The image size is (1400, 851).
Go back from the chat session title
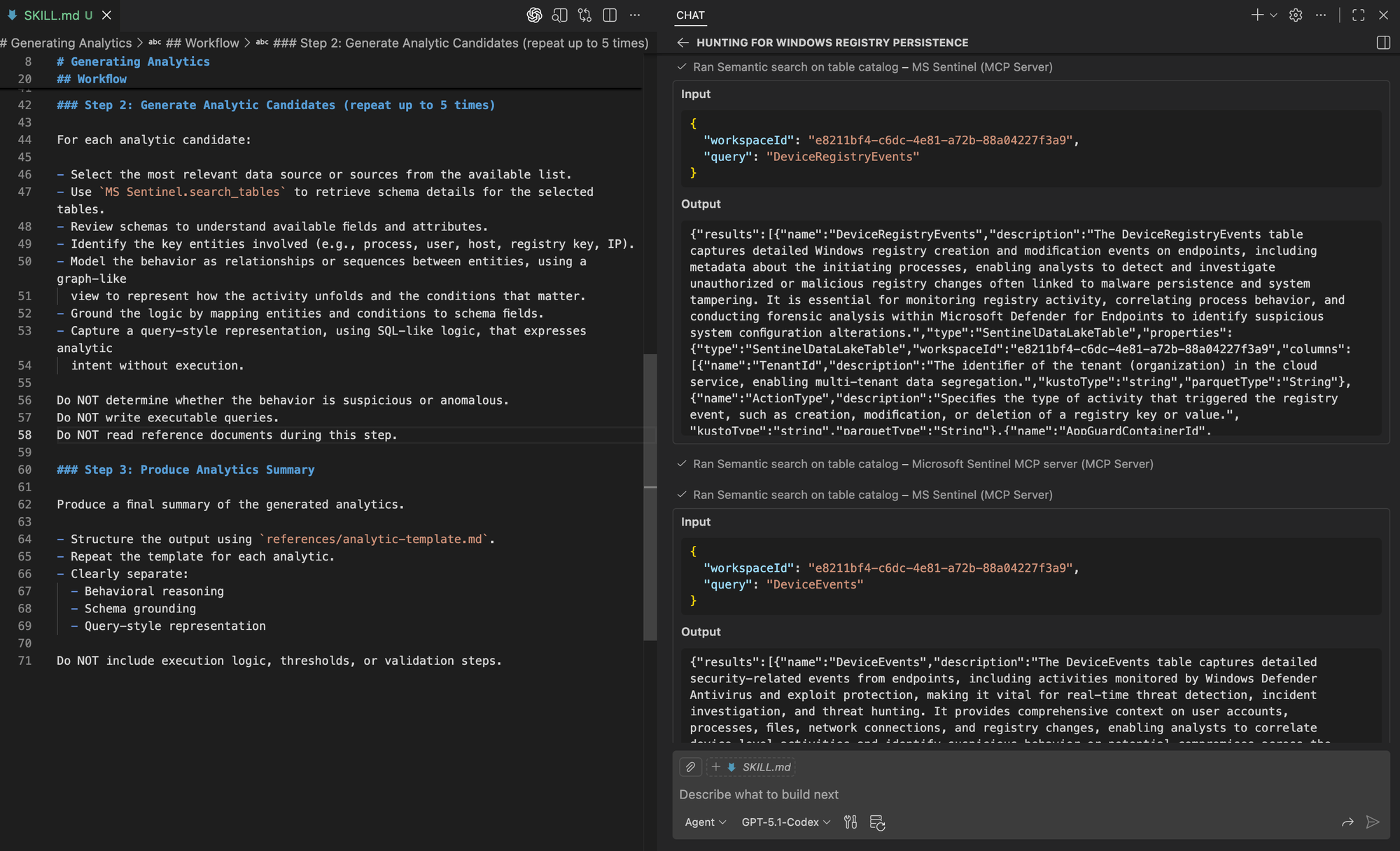[683, 43]
